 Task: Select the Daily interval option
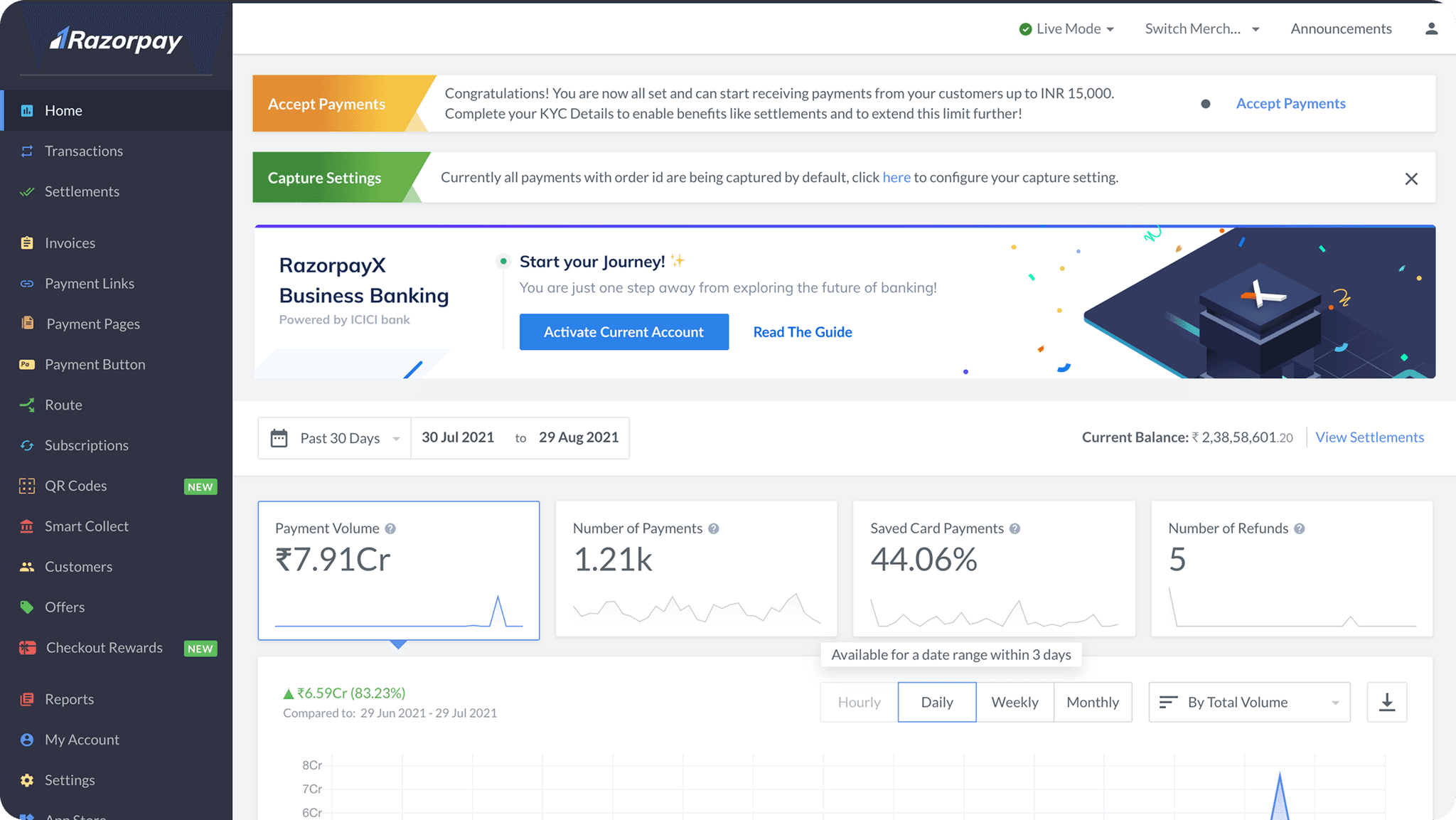pos(936,702)
